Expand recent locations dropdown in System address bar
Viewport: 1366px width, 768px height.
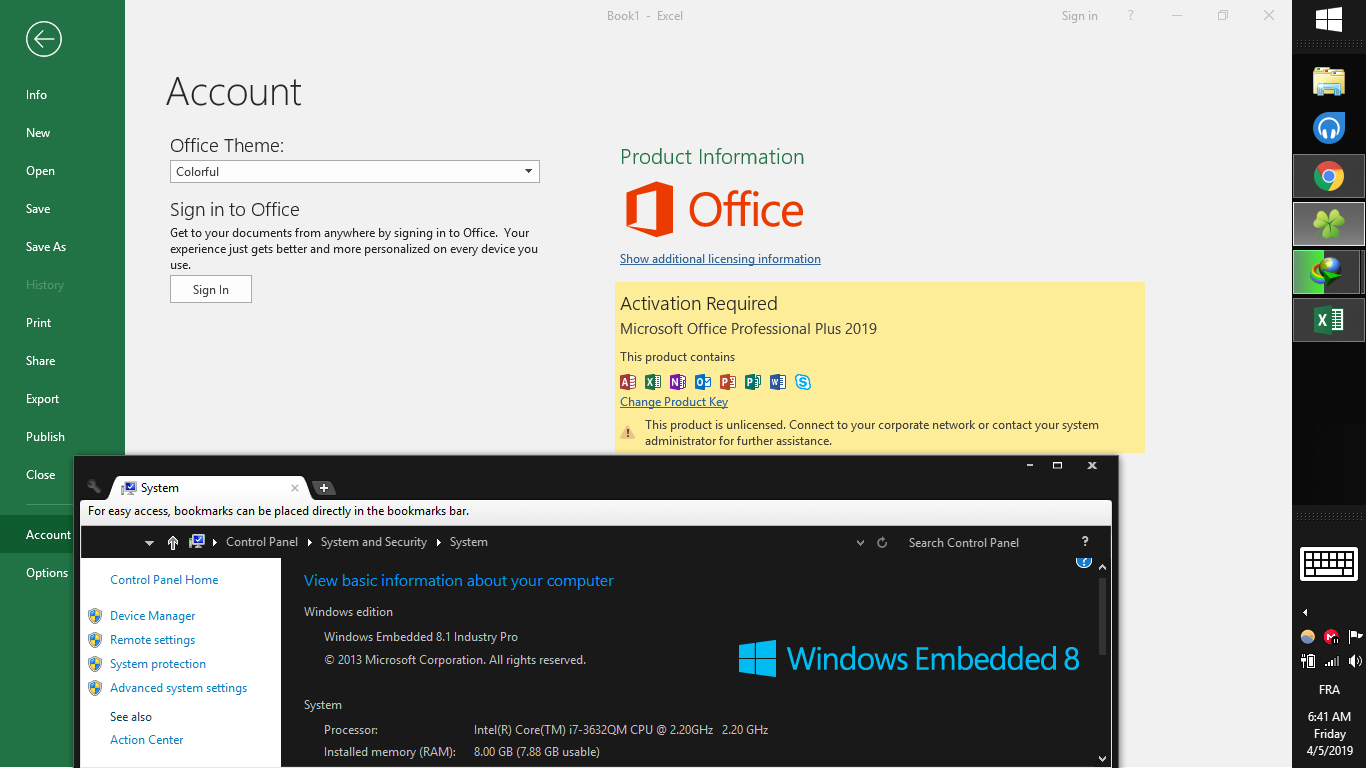[149, 543]
